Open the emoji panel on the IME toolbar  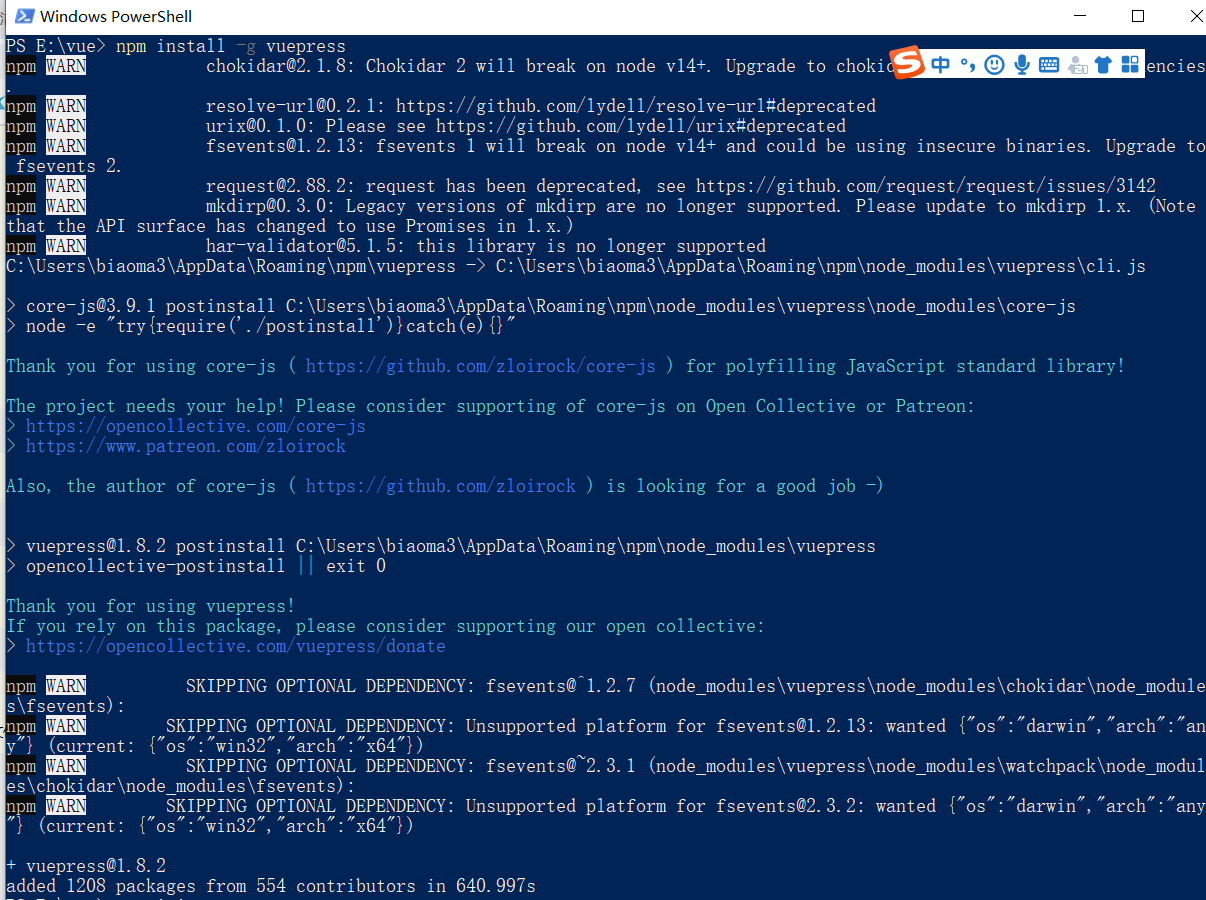(x=994, y=65)
